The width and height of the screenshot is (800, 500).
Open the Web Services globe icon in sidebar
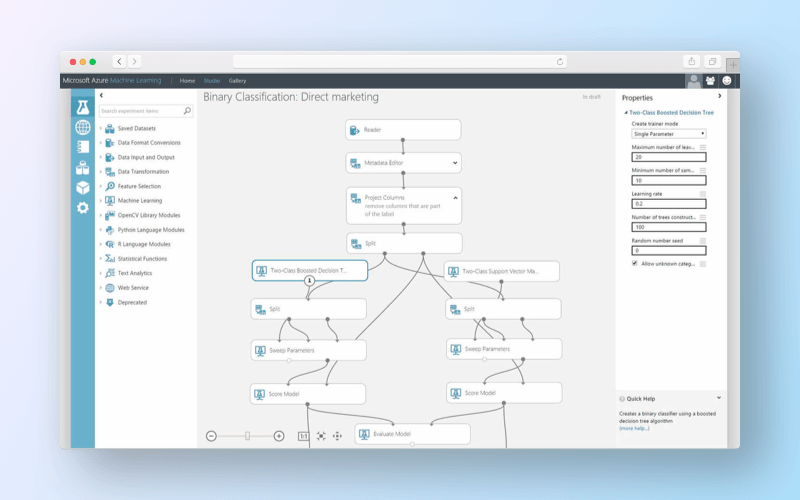83,127
